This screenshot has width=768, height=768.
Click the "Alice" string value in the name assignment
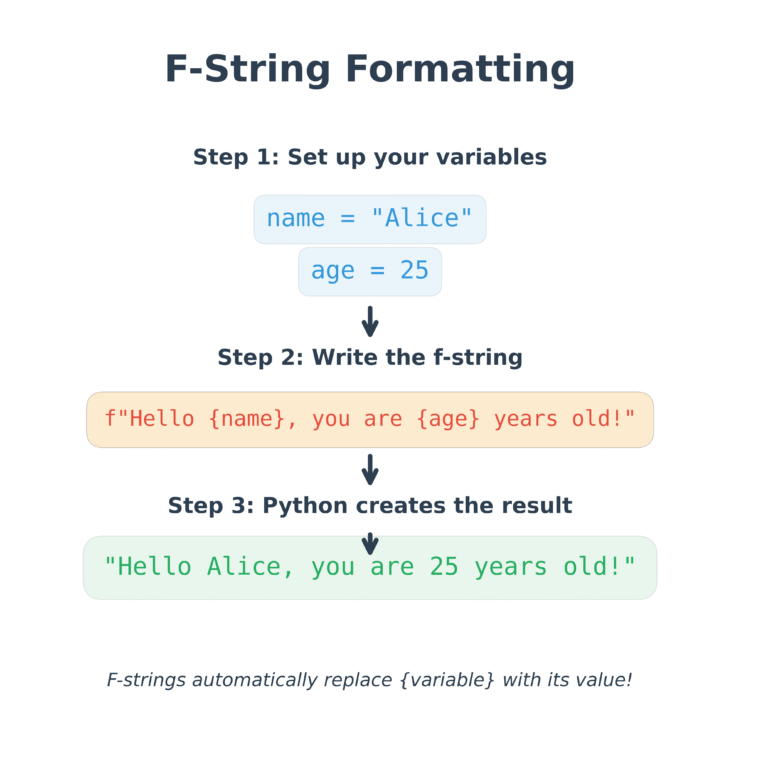tap(421, 219)
